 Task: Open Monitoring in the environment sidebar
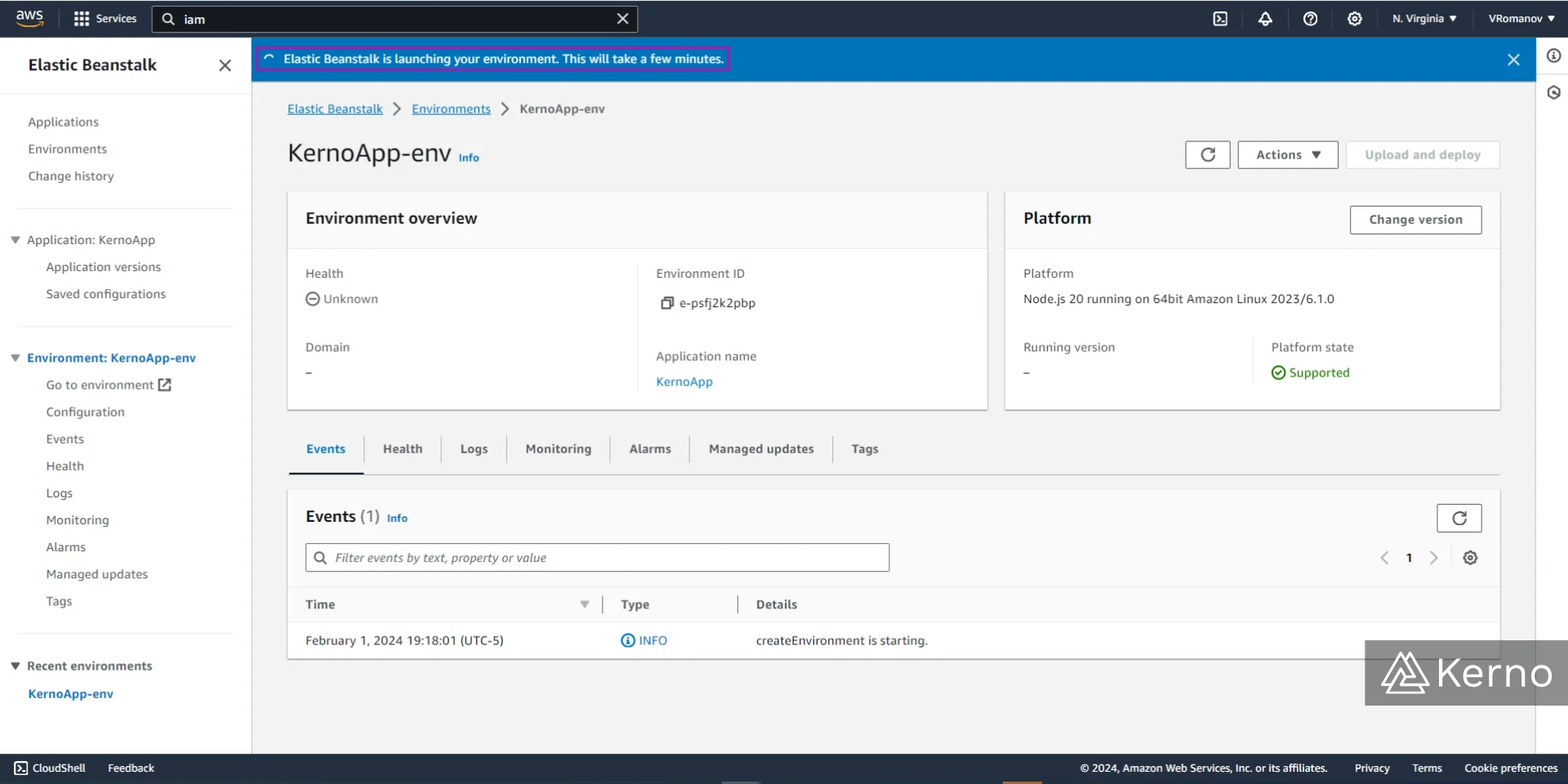78,520
